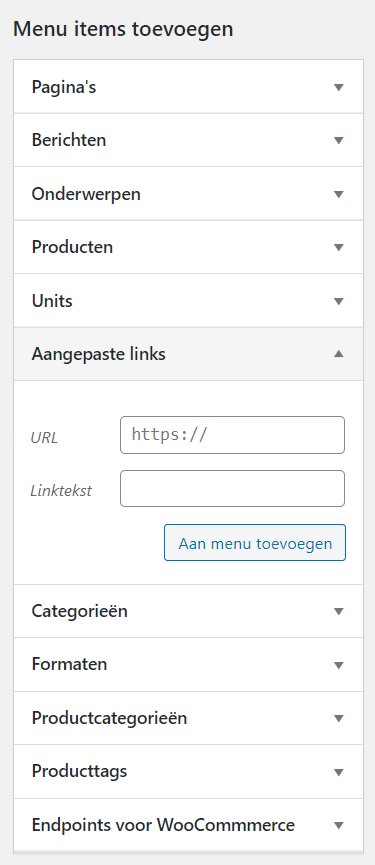
Task: Expand the Berichten section arrow
Action: tap(339, 140)
